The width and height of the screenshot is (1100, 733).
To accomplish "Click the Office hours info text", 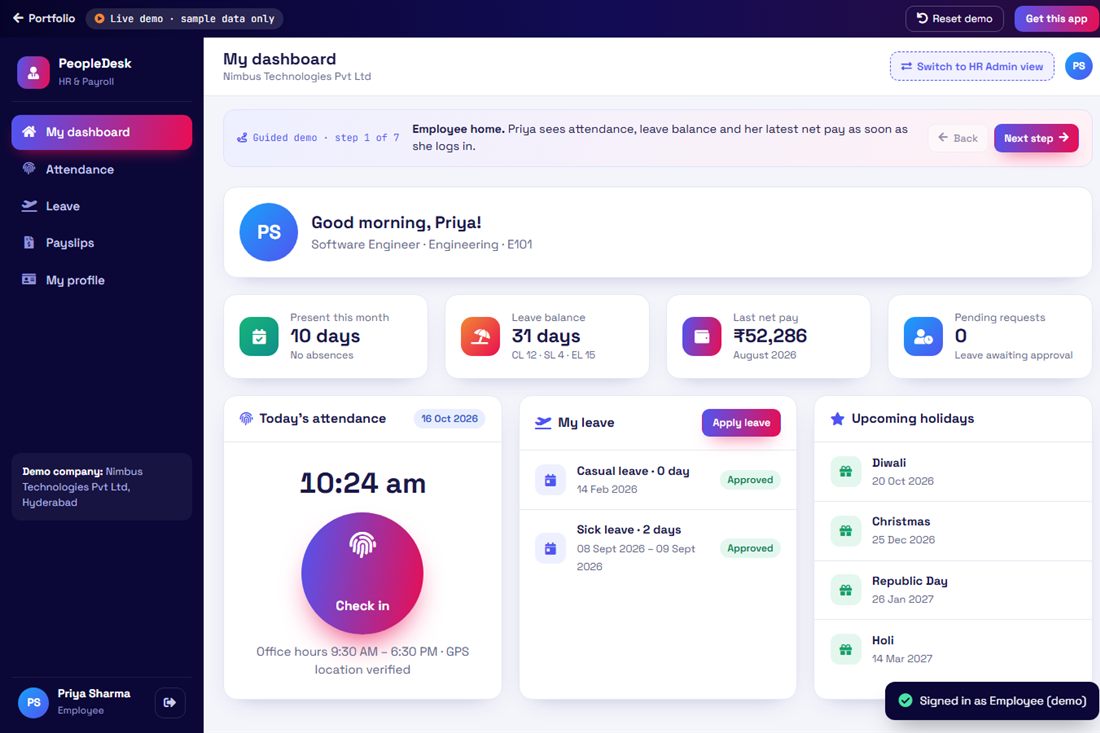I will 363,660.
